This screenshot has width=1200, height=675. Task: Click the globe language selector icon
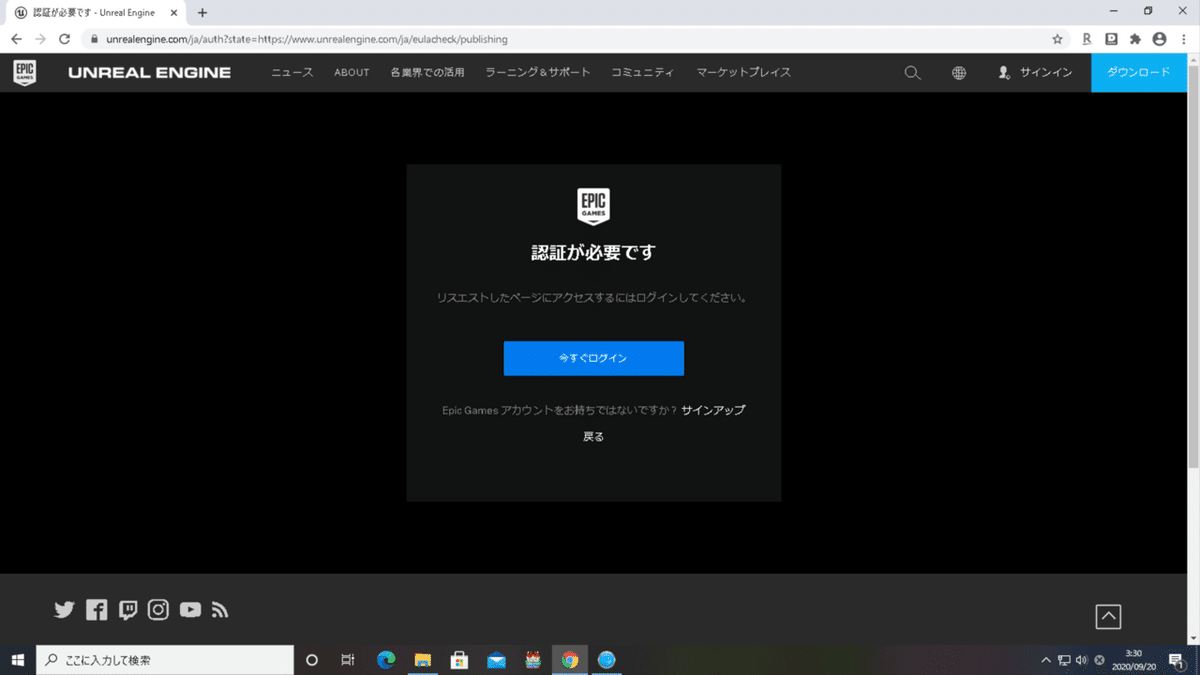click(958, 72)
